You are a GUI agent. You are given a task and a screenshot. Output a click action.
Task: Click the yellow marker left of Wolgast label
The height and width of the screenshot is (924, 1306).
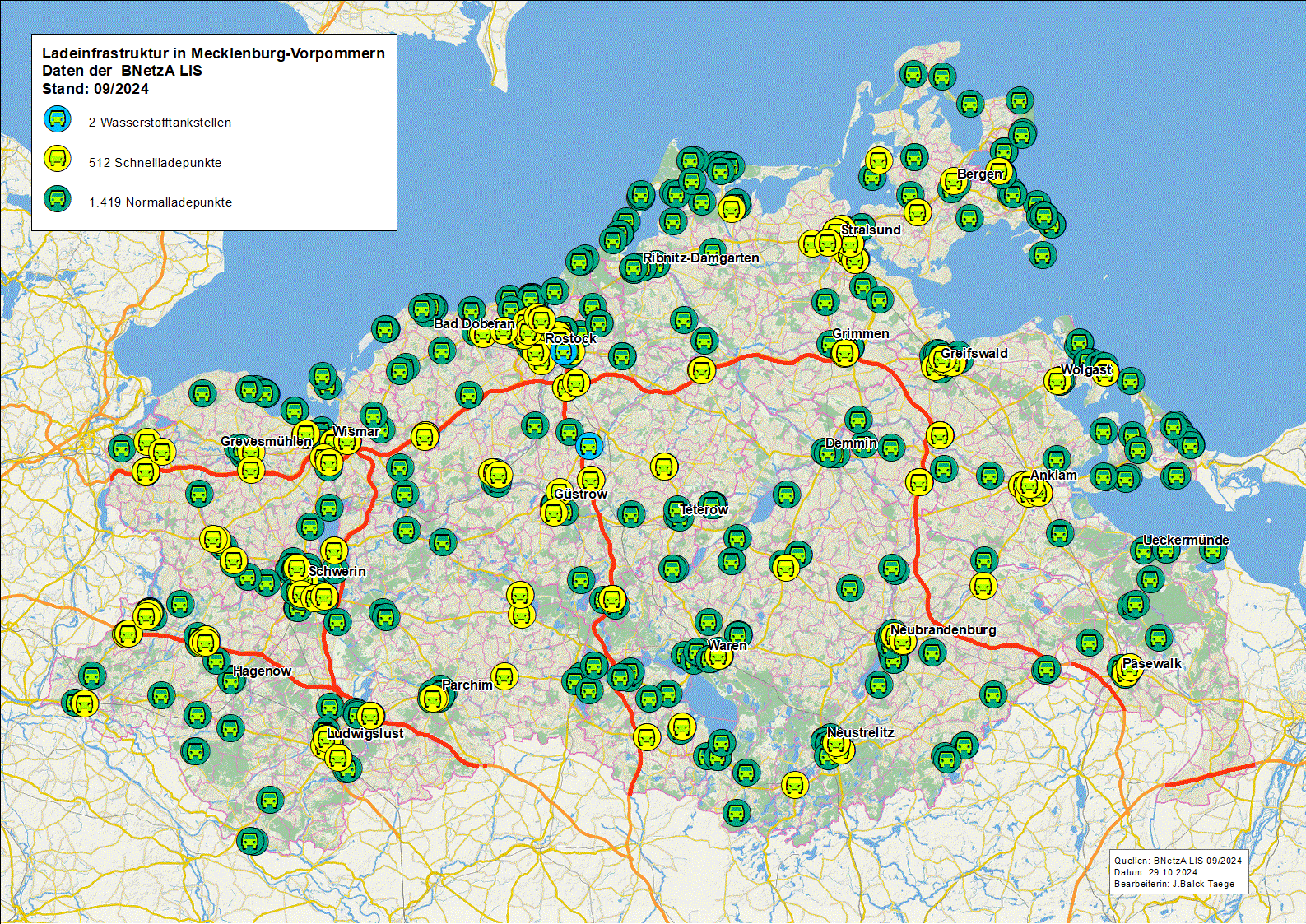pyautogui.click(x=1058, y=380)
